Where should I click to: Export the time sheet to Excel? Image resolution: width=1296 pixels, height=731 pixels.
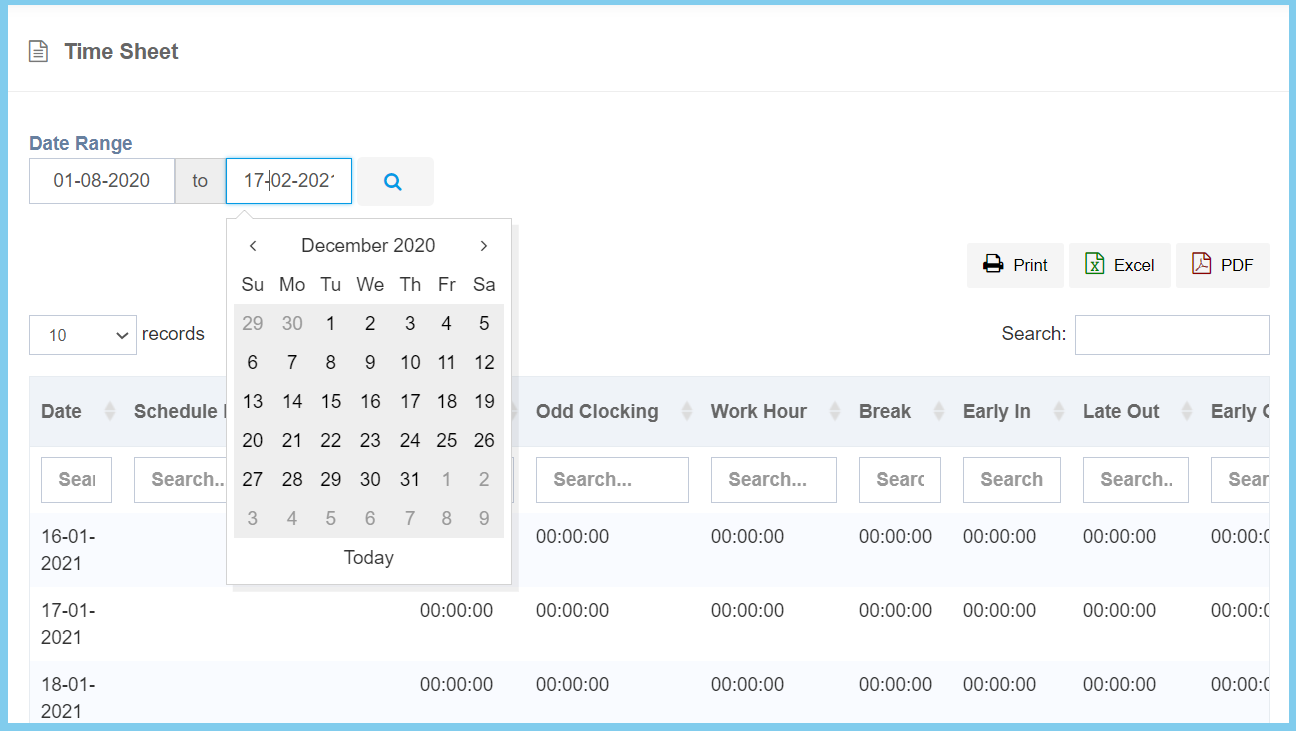(x=1119, y=265)
